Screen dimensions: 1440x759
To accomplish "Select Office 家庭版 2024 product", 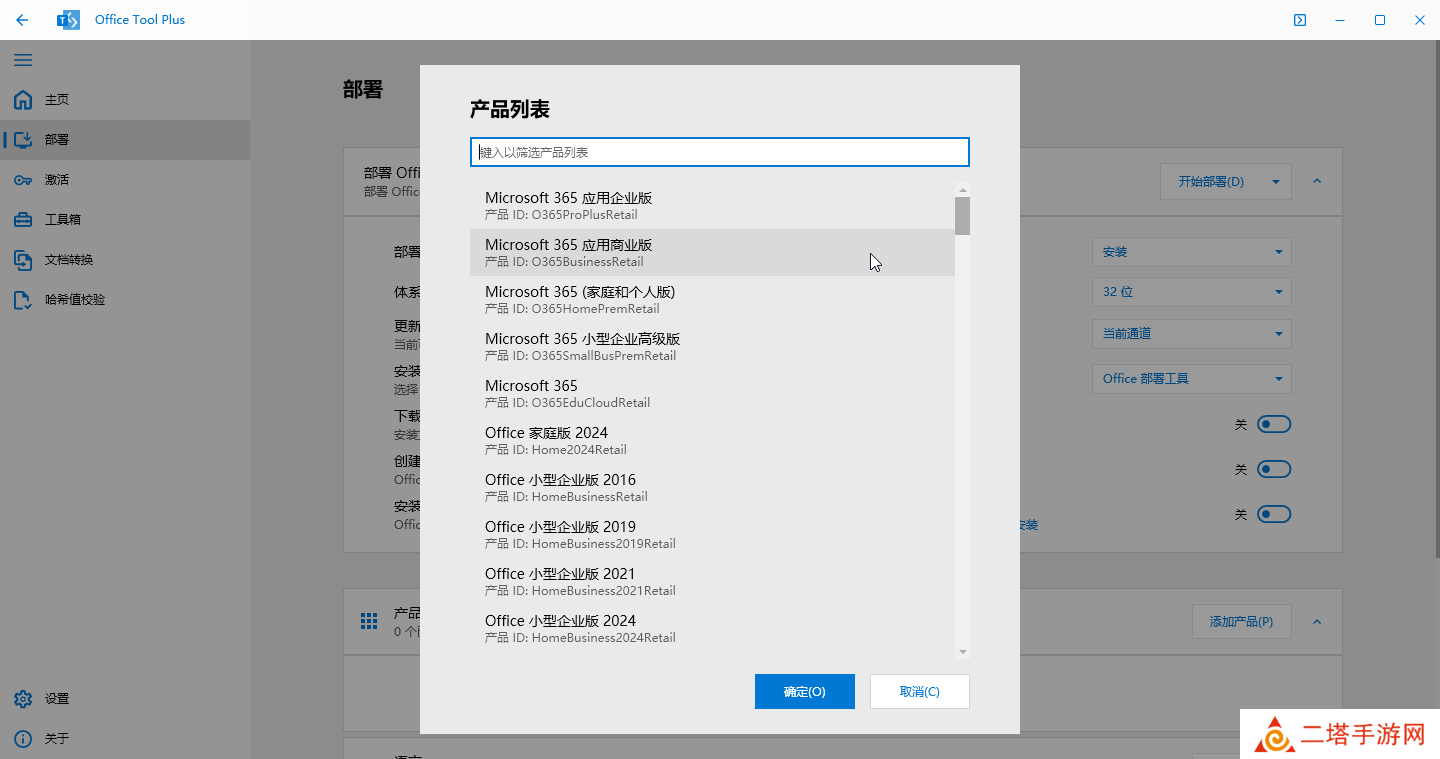I will click(x=712, y=441).
